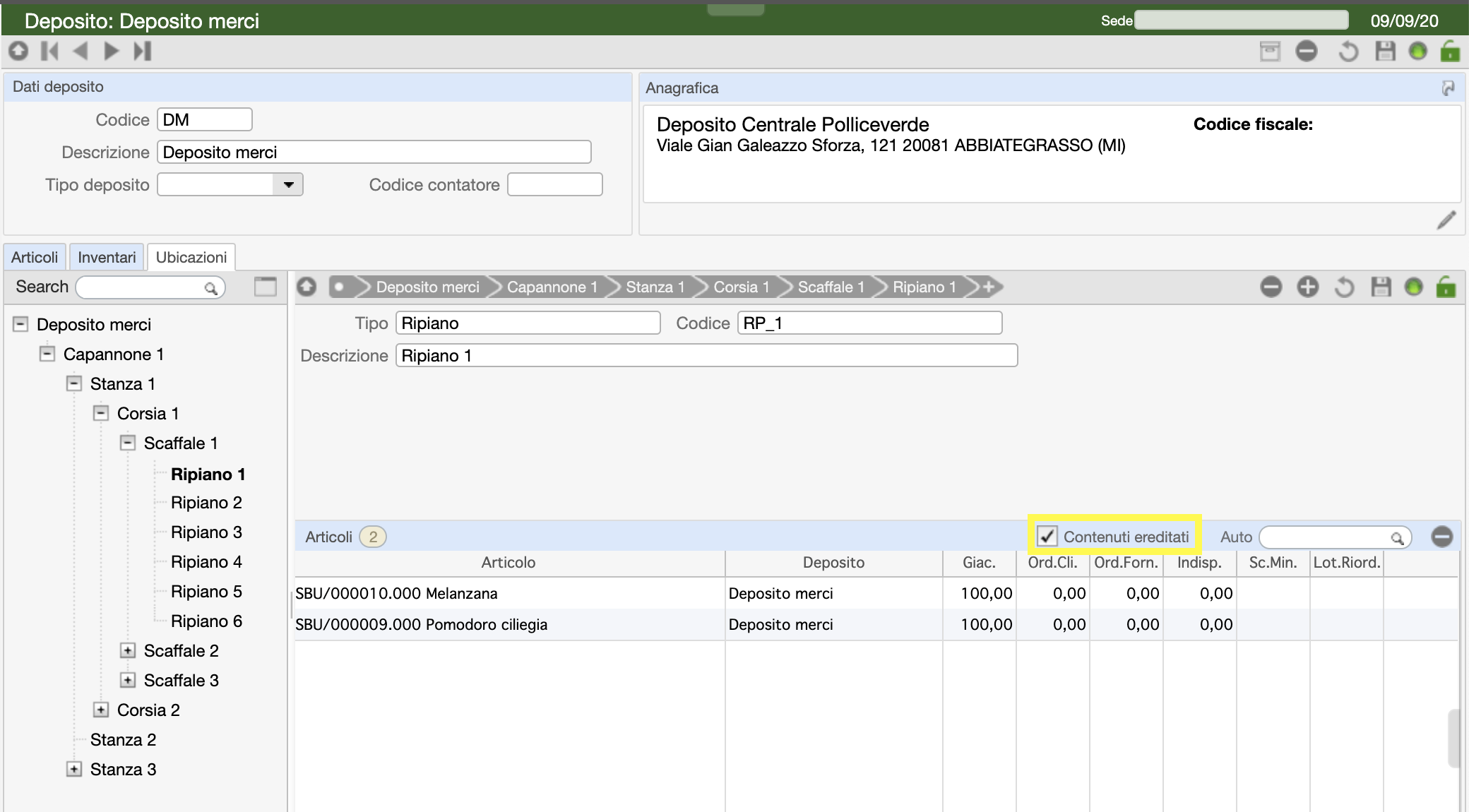
Task: Click the green status dot in main toolbar
Action: pos(1417,51)
